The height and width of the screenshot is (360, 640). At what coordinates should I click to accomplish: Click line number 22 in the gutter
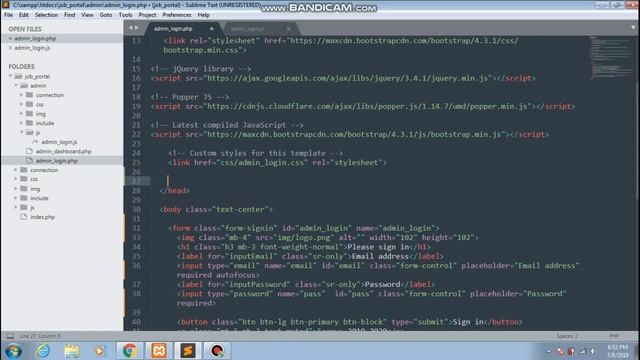136,134
